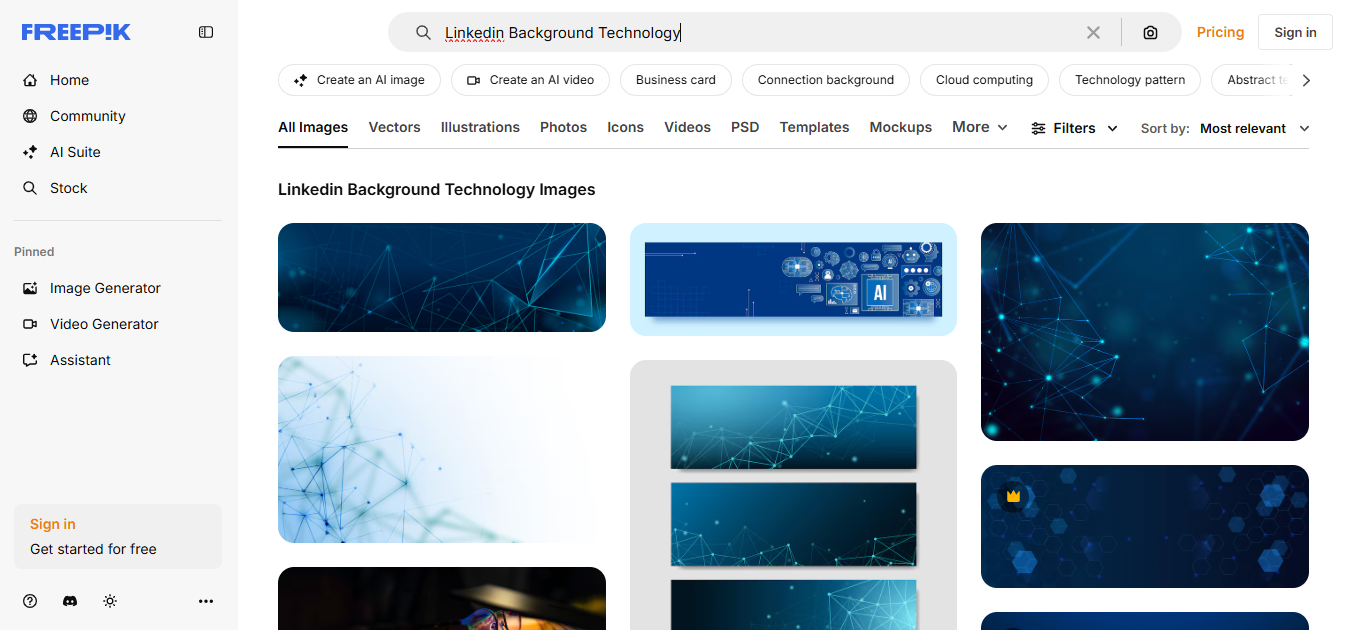
Task: Switch to the Templates tab
Action: pos(814,127)
